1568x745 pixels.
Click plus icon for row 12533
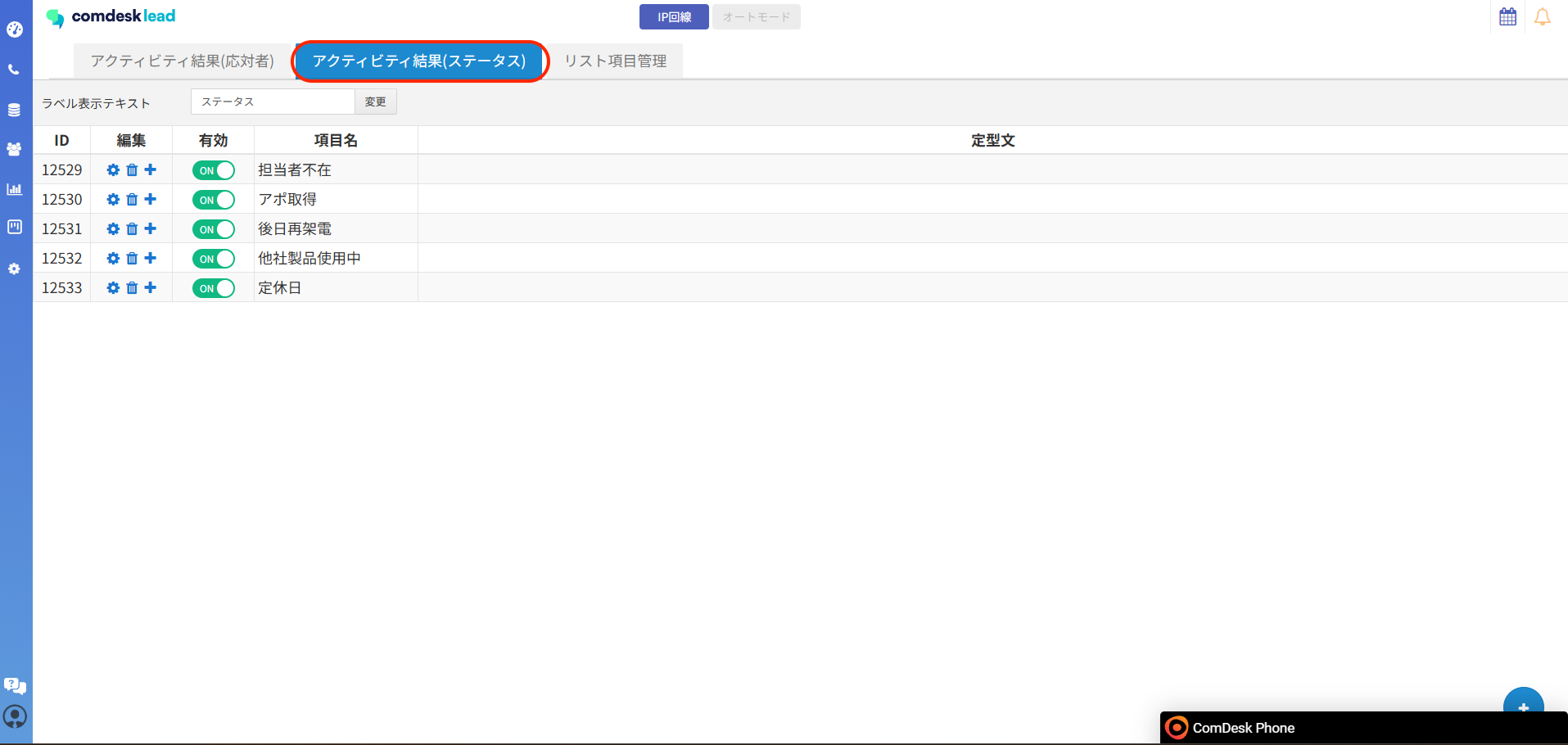pos(151,287)
